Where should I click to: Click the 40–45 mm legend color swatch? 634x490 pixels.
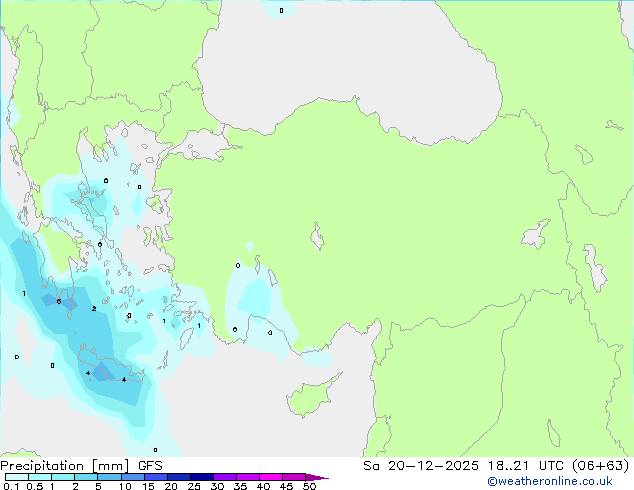click(271, 477)
